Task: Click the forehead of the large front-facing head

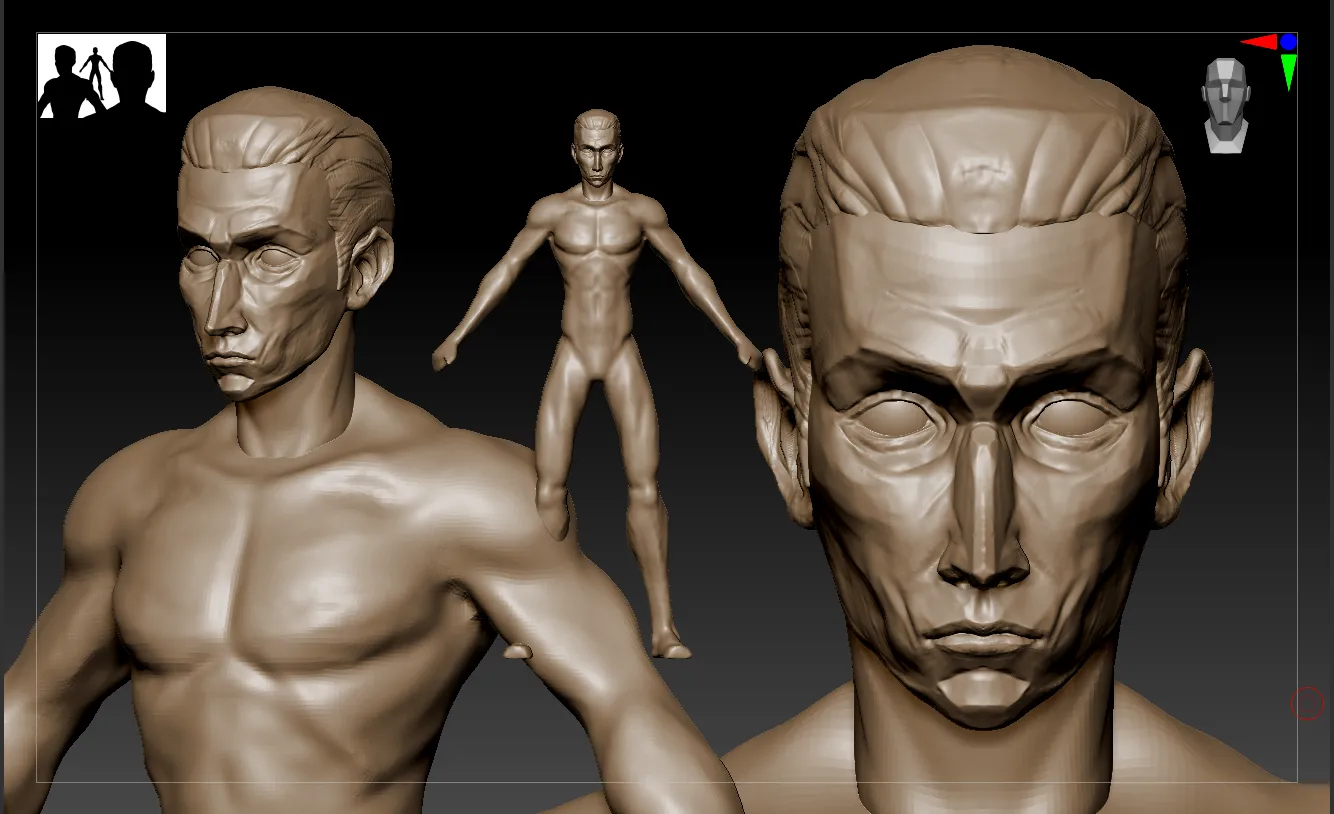Action: tap(985, 280)
